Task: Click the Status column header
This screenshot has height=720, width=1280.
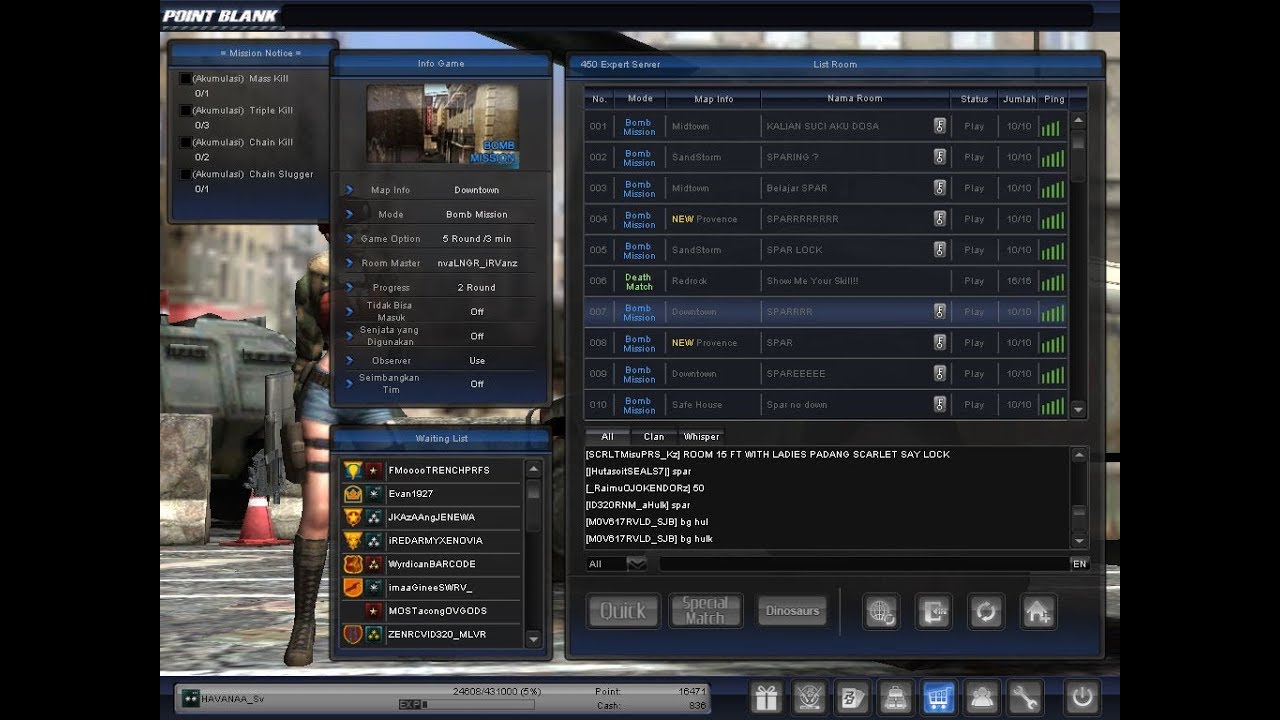Action: coord(974,99)
